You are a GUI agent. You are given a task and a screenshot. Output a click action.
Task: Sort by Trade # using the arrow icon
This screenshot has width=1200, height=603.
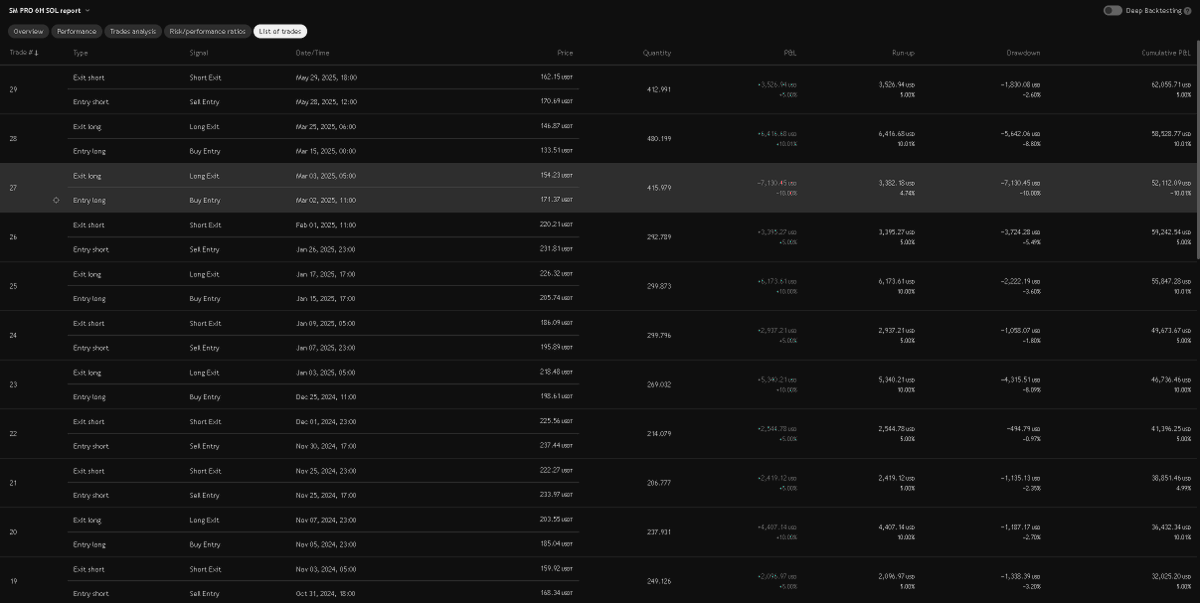coord(36,53)
